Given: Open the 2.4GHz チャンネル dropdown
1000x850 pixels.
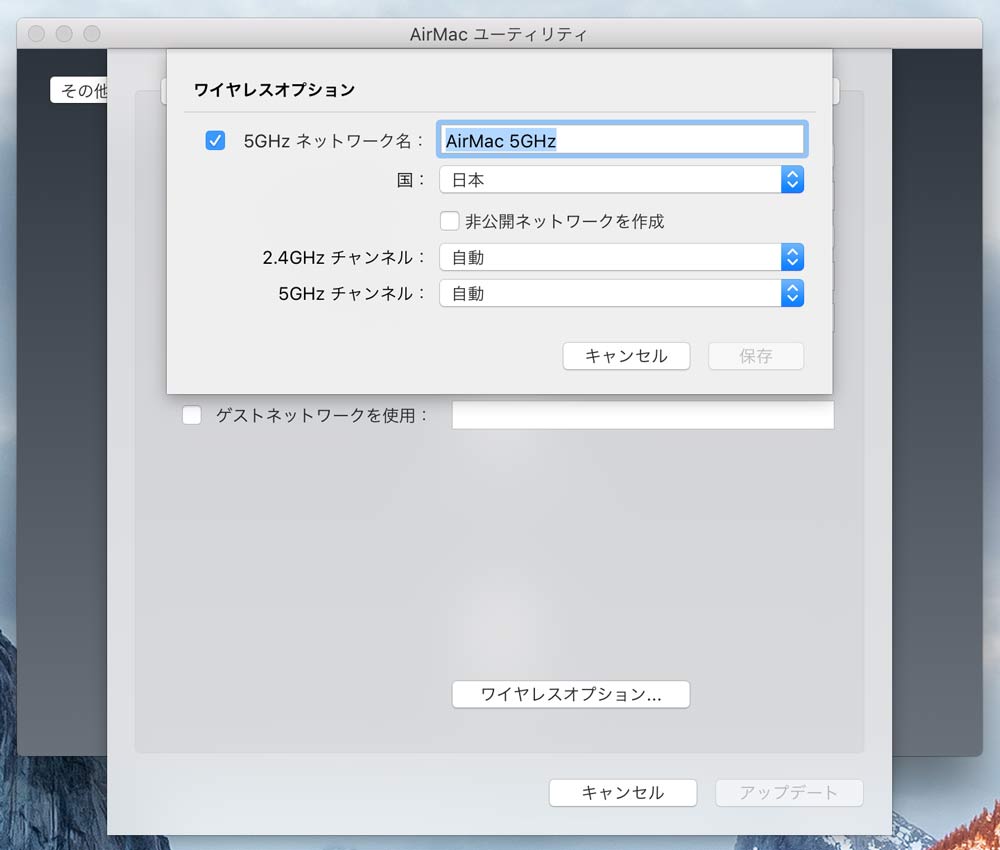Looking at the screenshot, I should [622, 258].
